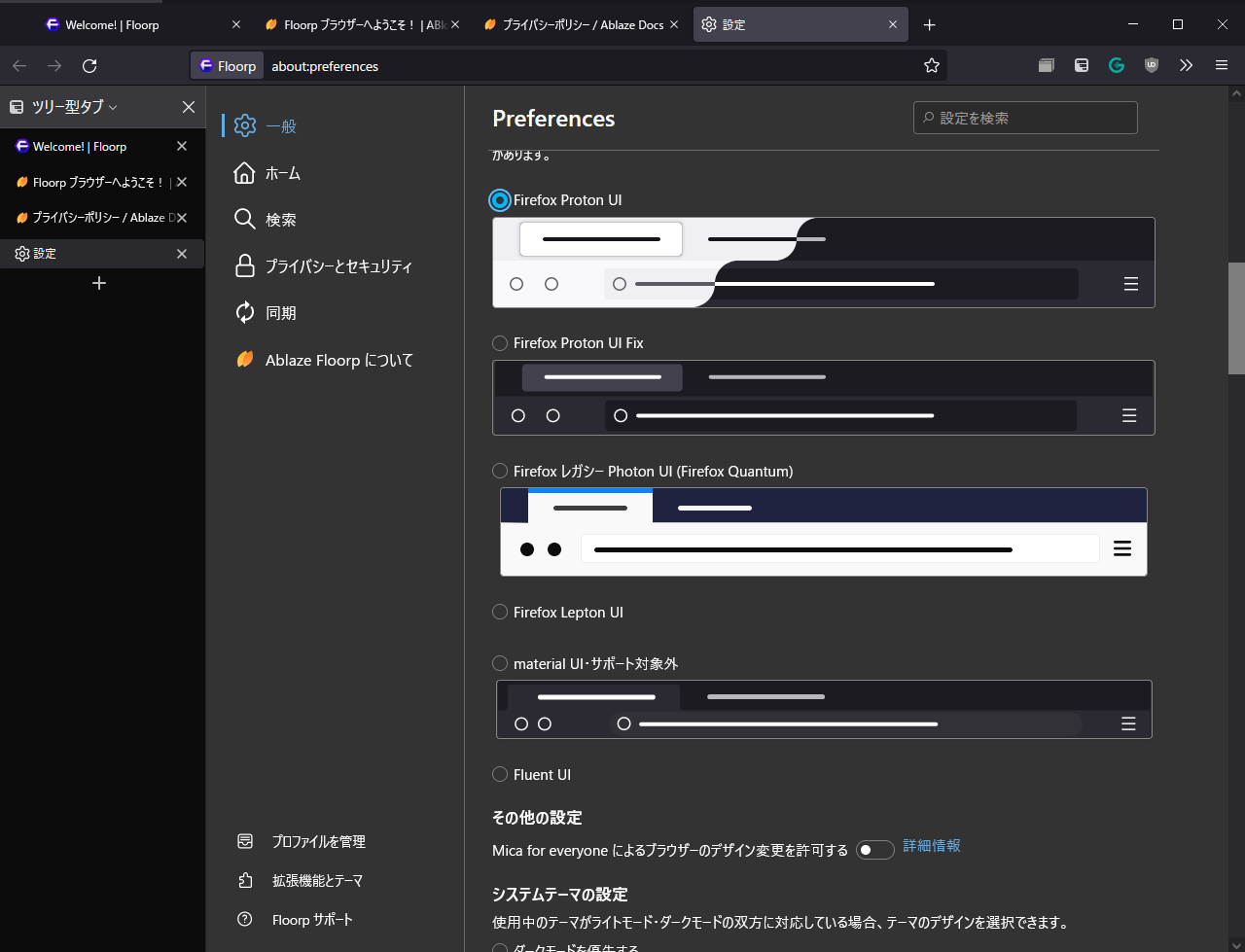Go back to previous page
Viewport: 1245px width, 952px height.
19,65
